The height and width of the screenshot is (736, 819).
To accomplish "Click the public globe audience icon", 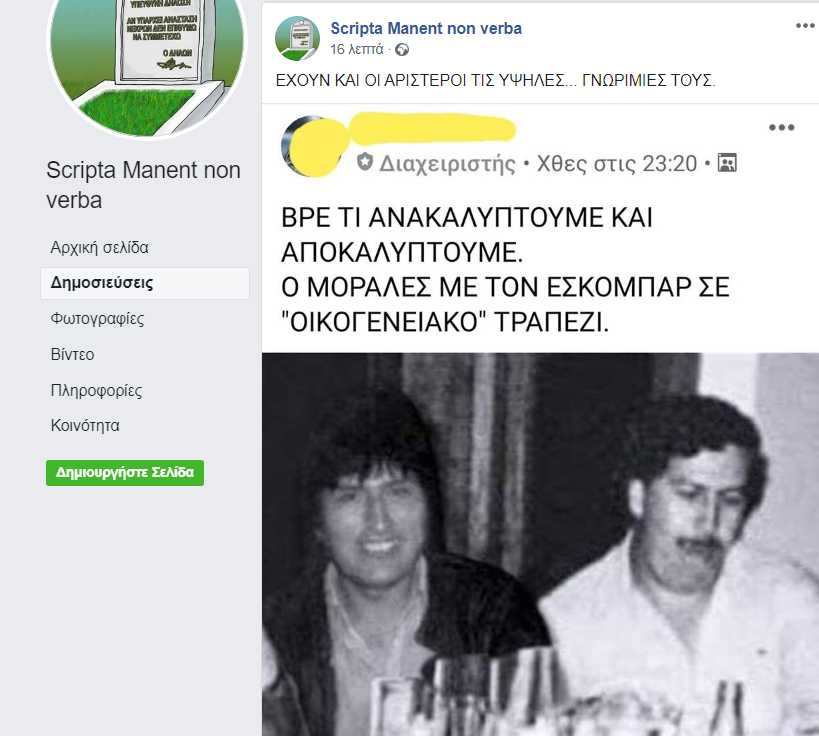I will [x=402, y=50].
